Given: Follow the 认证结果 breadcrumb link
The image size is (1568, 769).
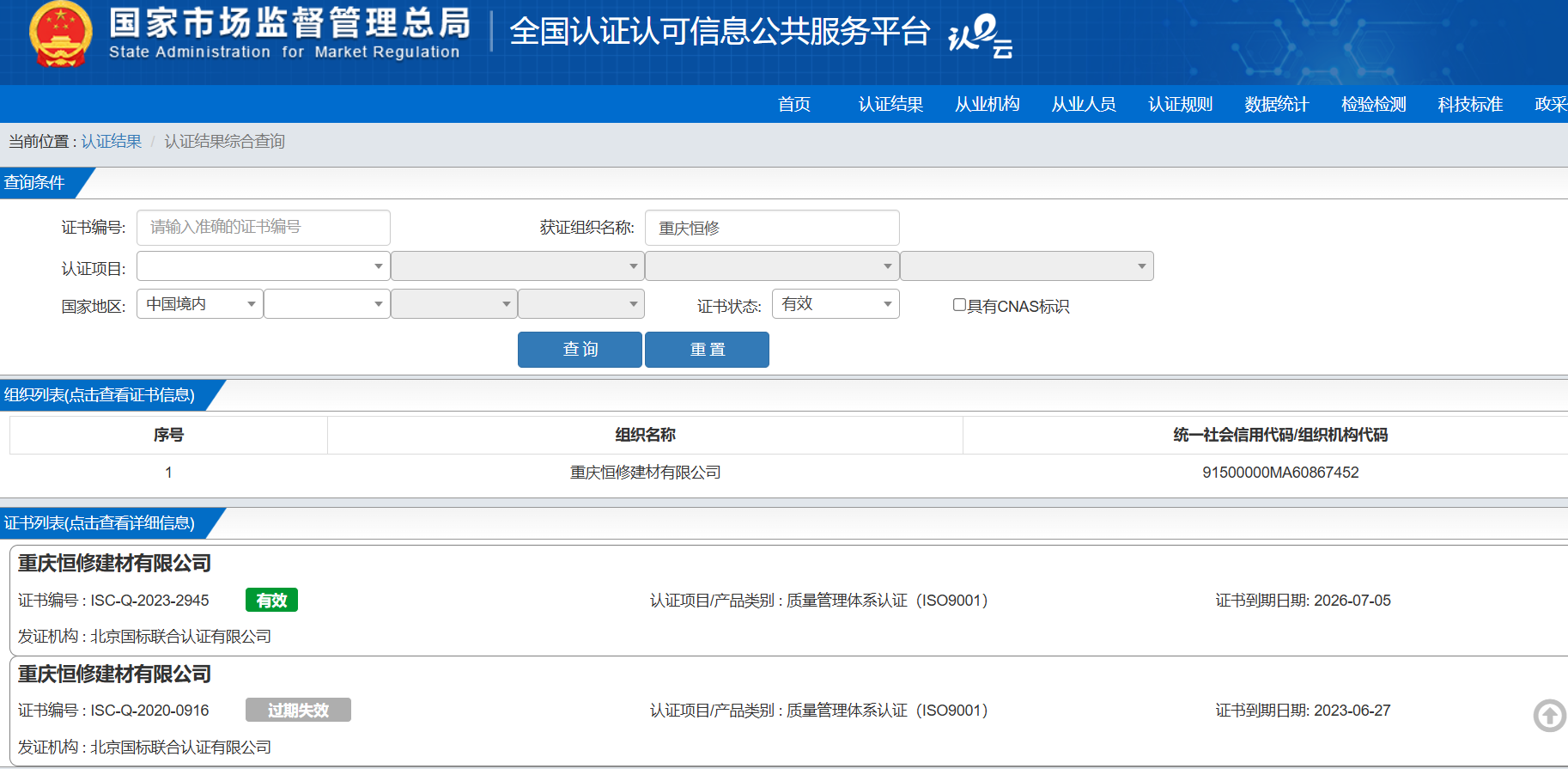Looking at the screenshot, I should [112, 142].
